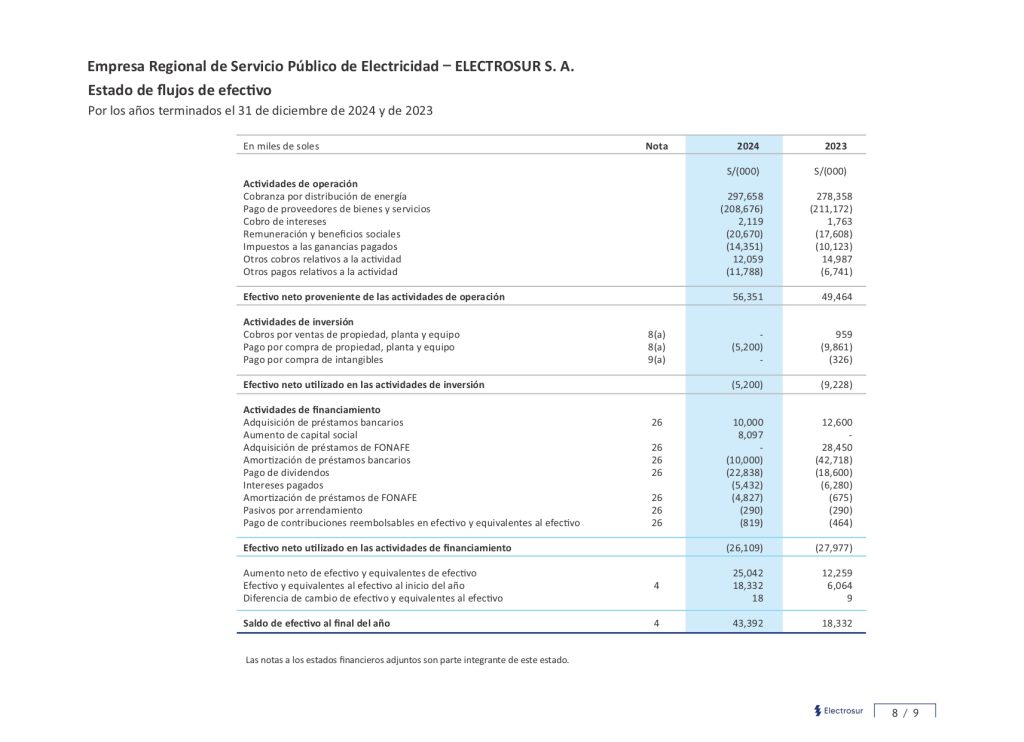The width and height of the screenshot is (1024, 742).
Task: Click the page indicator showing 8 / 9
Action: (x=905, y=713)
